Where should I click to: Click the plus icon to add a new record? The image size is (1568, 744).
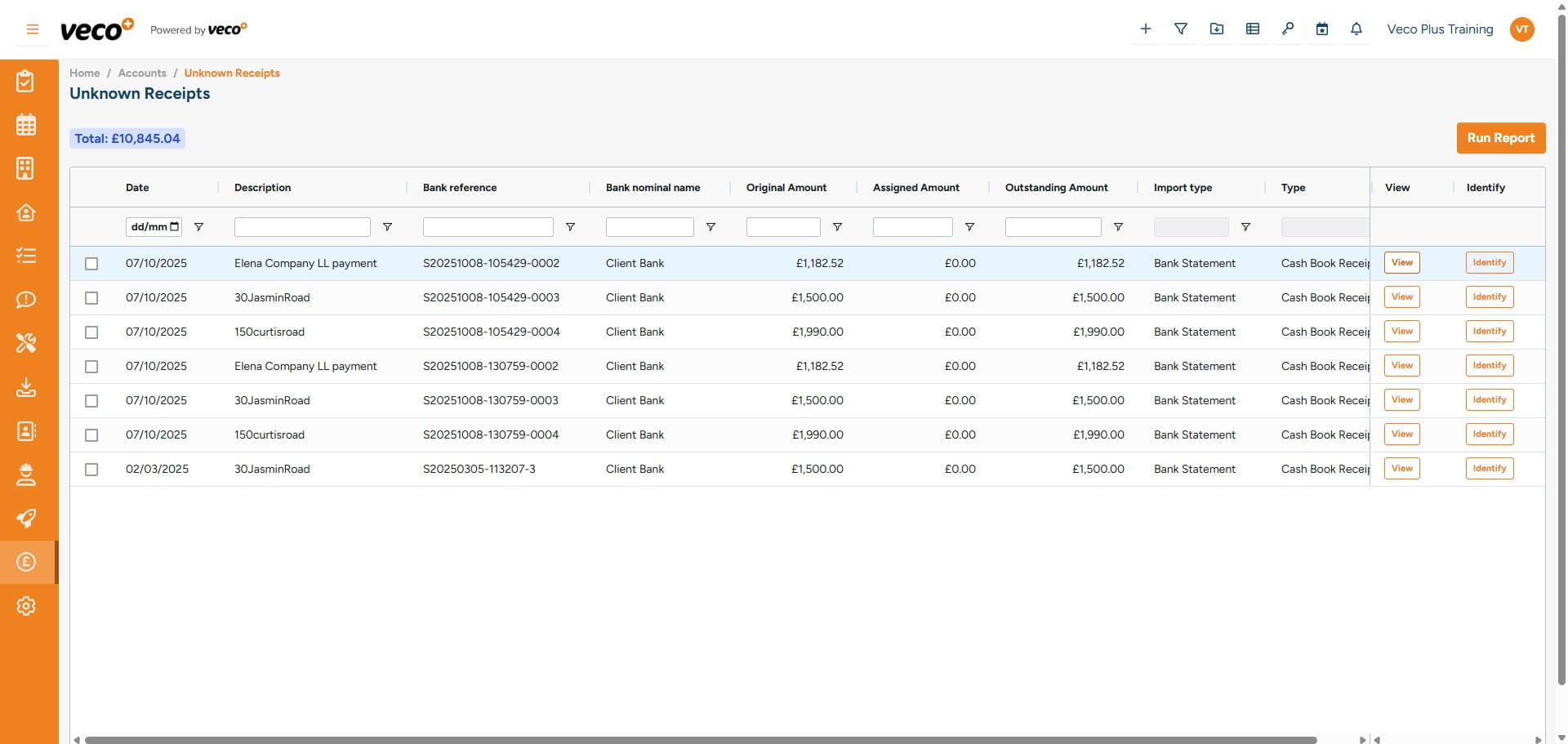(x=1145, y=29)
